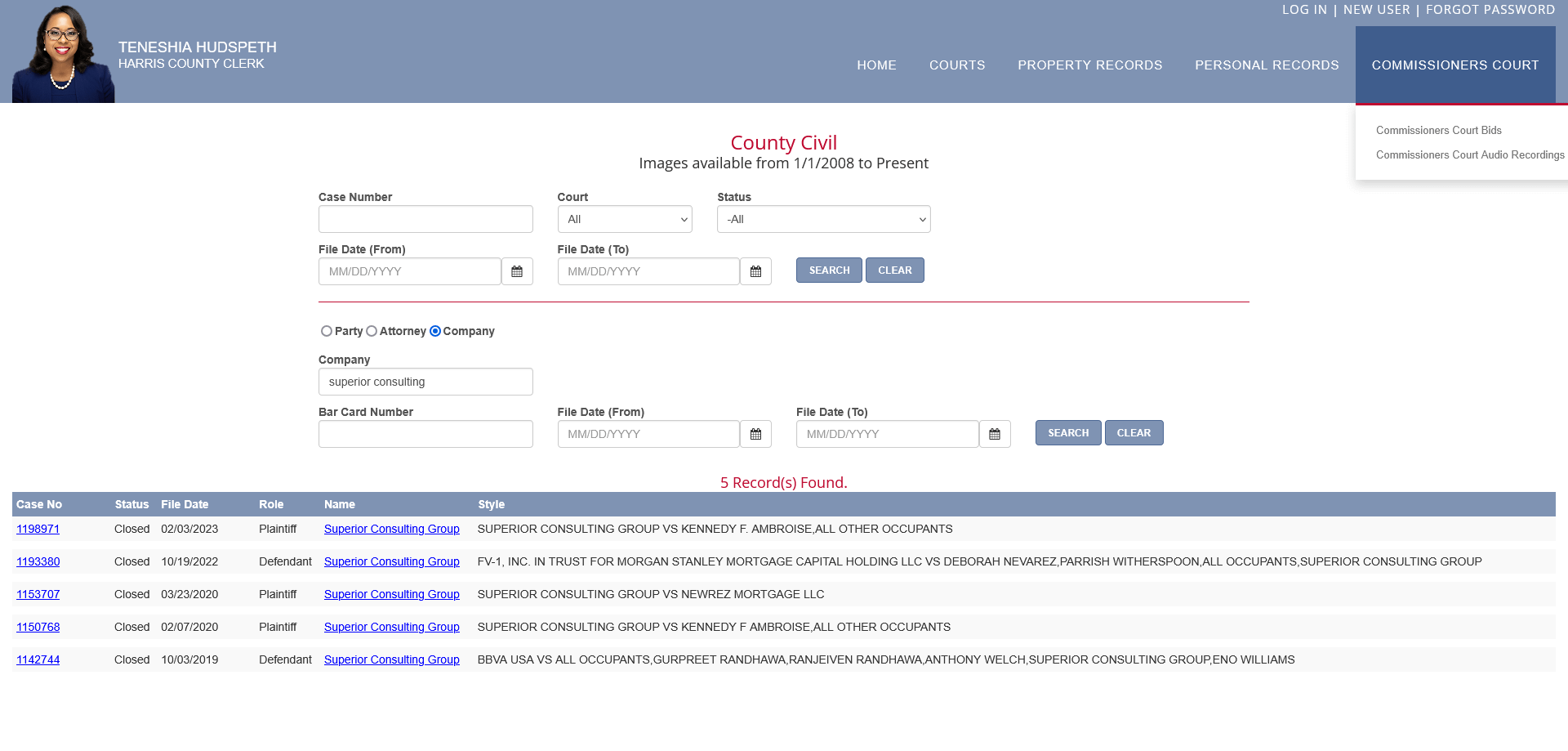Open Superior Consulting Group link for case 1153707
The height and width of the screenshot is (751, 1568).
click(392, 594)
